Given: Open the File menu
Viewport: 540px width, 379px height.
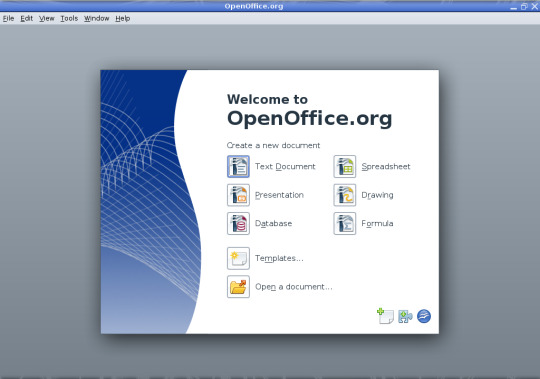Looking at the screenshot, I should point(8,19).
